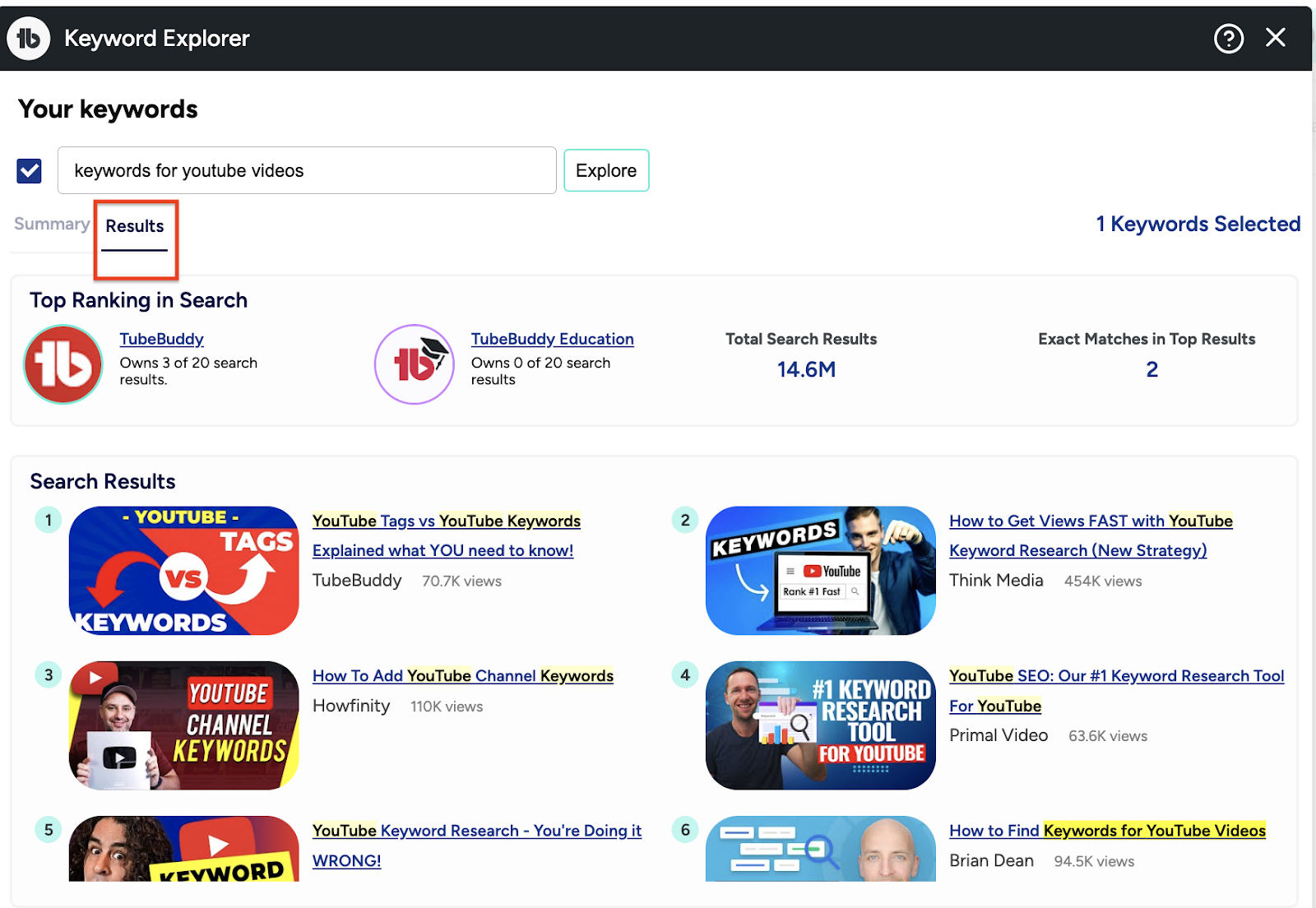This screenshot has width=1316, height=908.
Task: Click the 110K views text
Action: 447,706
